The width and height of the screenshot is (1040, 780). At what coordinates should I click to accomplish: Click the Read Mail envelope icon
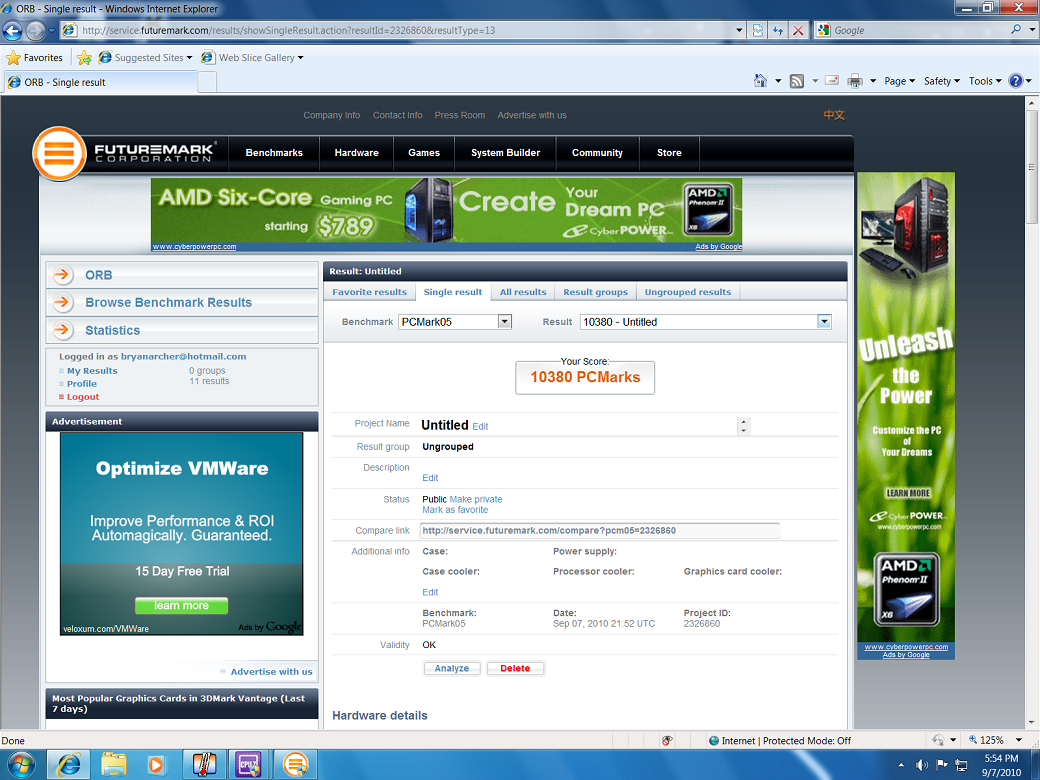pos(832,81)
